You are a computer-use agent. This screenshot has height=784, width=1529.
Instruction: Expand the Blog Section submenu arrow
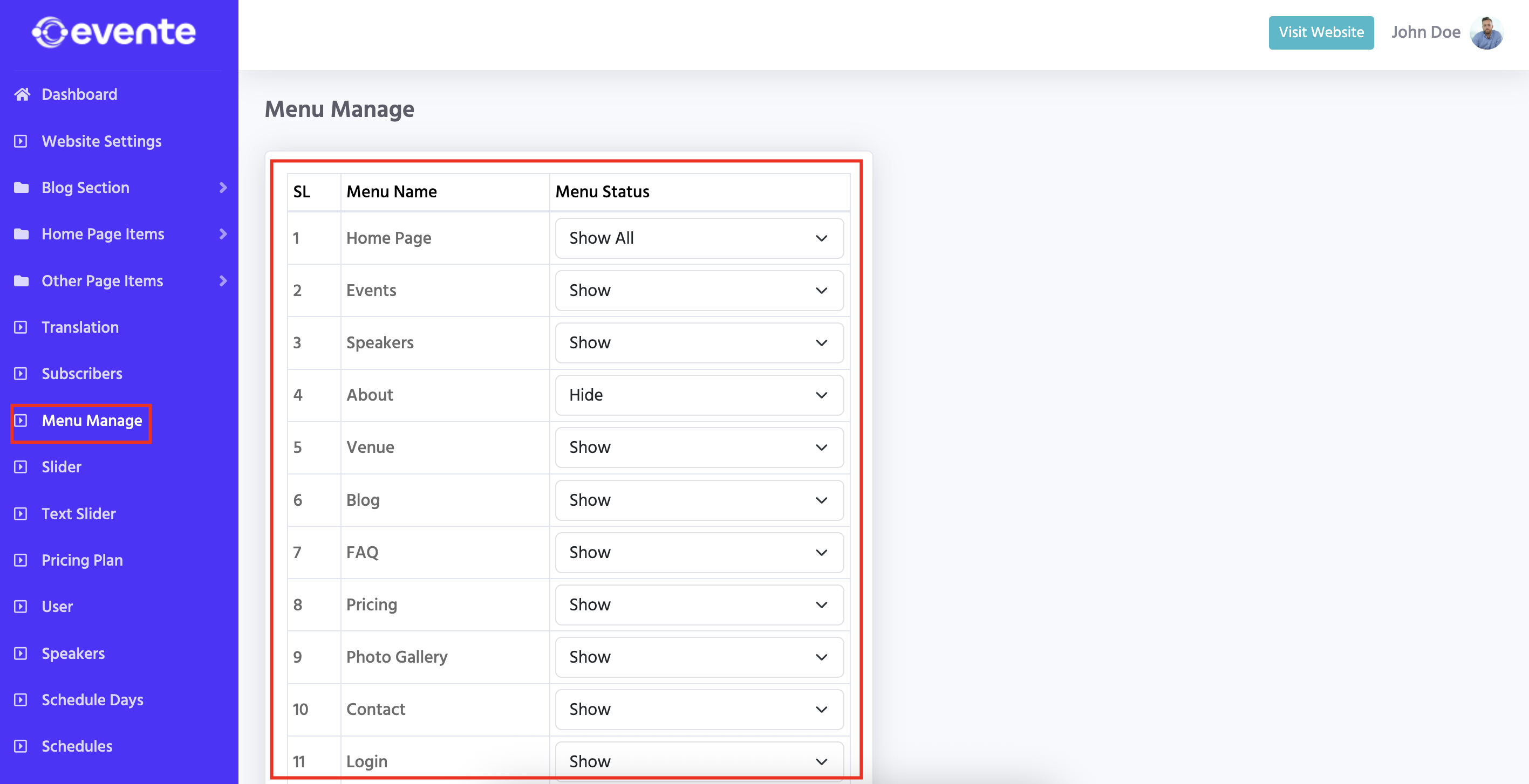[x=223, y=188]
